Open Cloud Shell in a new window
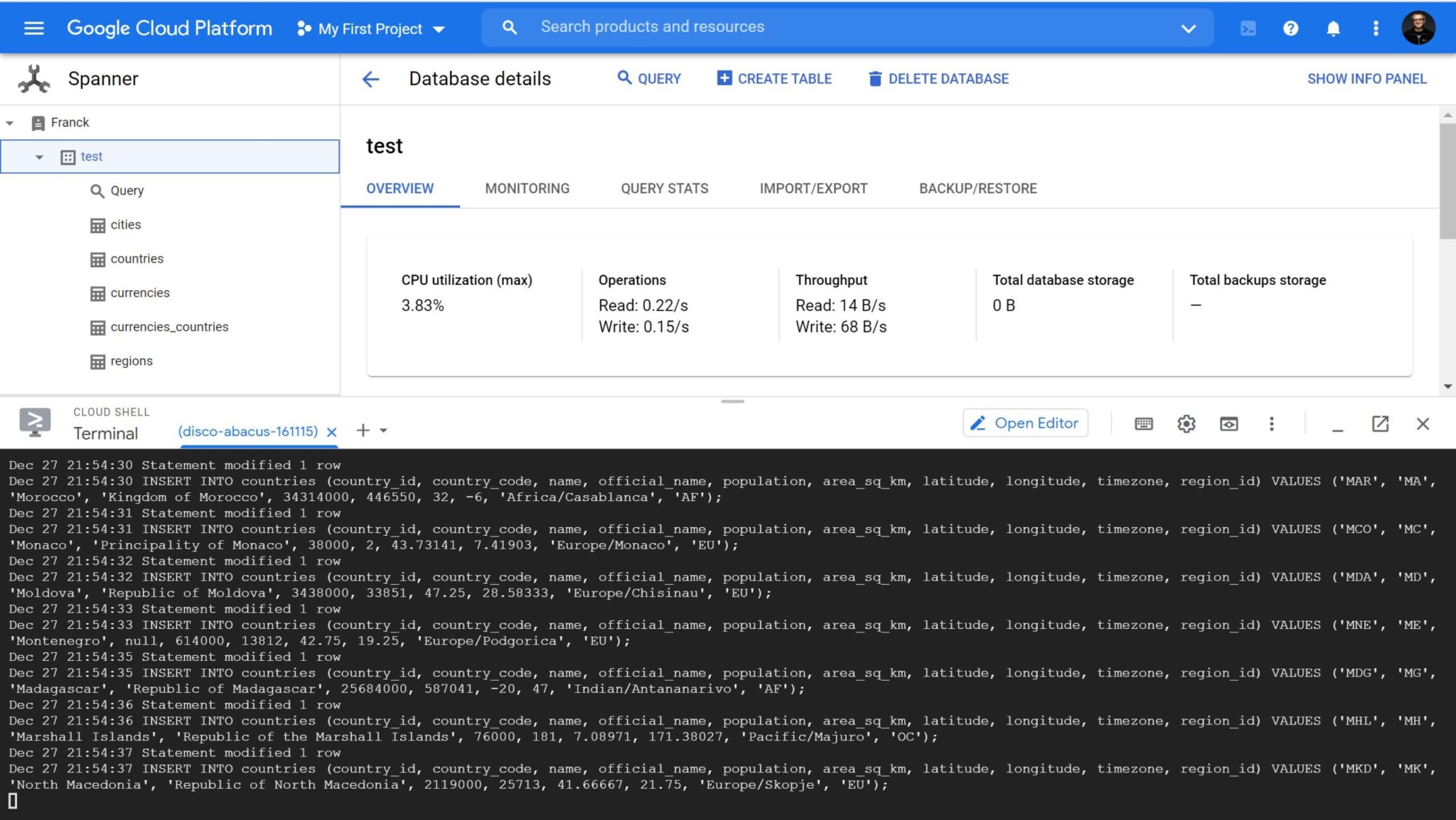1456x820 pixels. coord(1380,424)
